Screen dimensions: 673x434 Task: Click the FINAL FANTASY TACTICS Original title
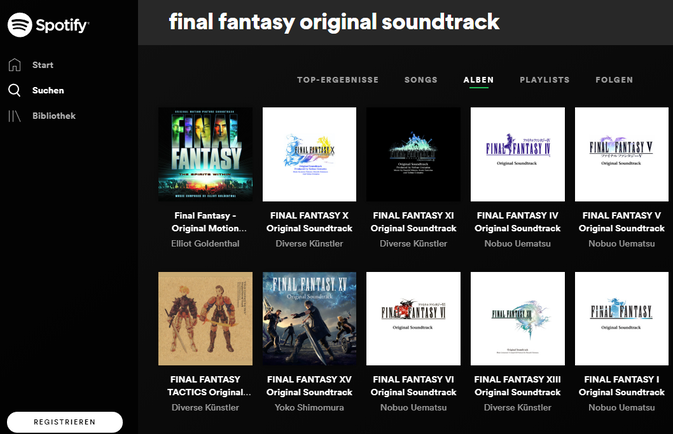(x=209, y=386)
